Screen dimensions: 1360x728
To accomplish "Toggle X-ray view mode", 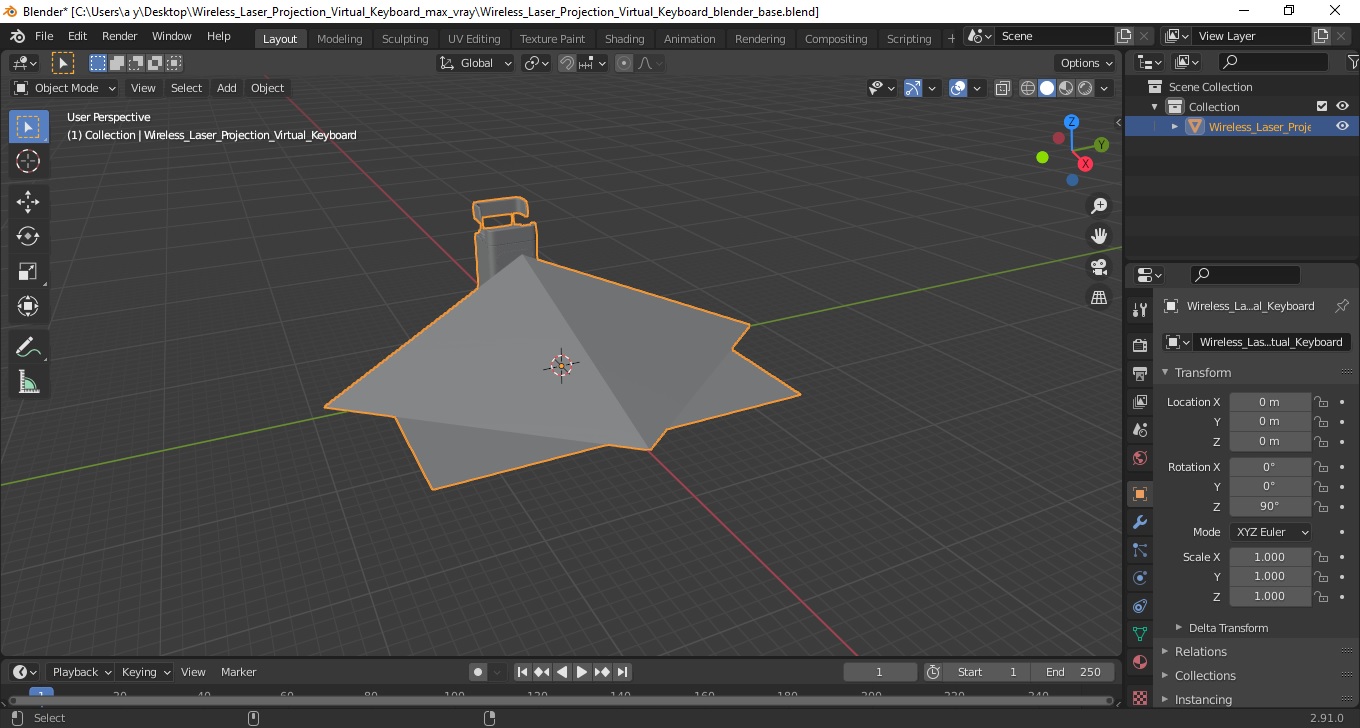I will tap(1003, 88).
